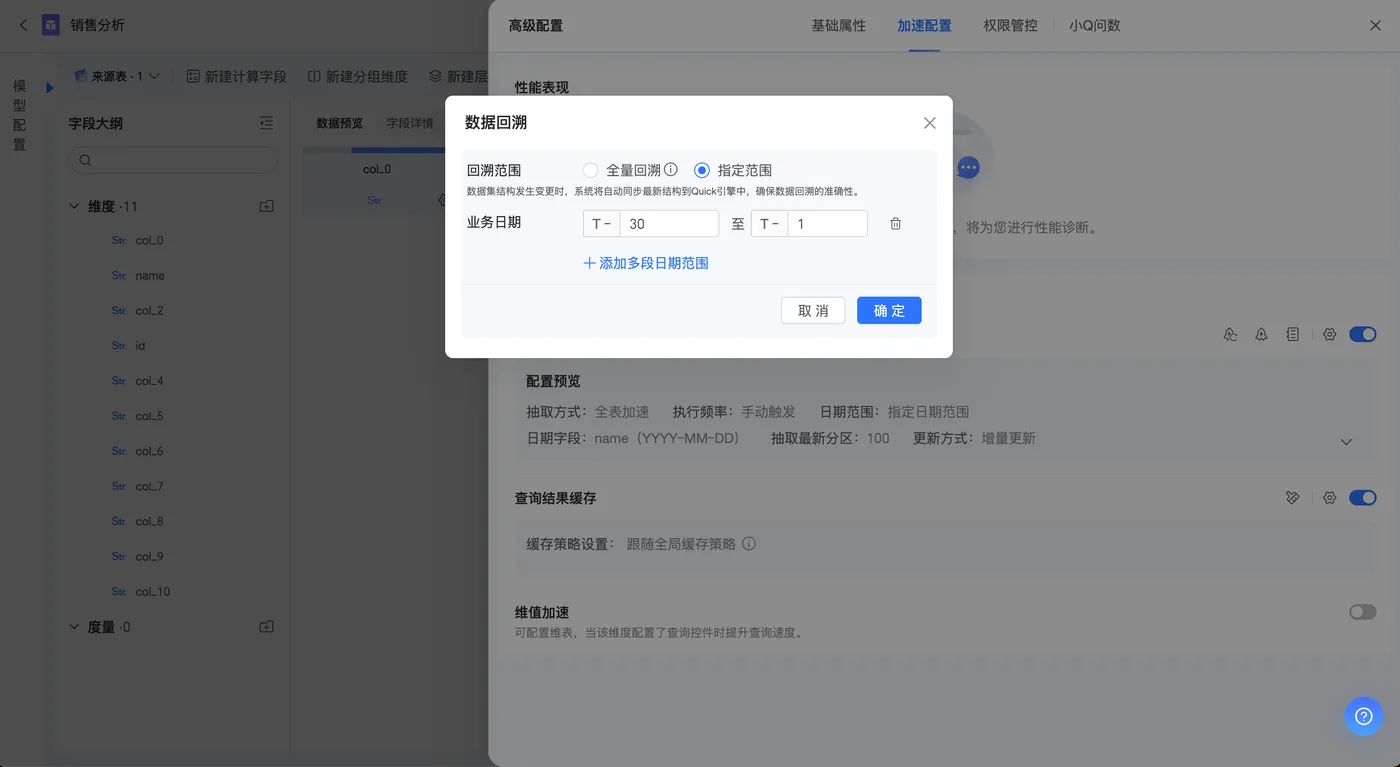Click the col_0 column header in preview
The height and width of the screenshot is (767, 1400).
pyautogui.click(x=377, y=169)
